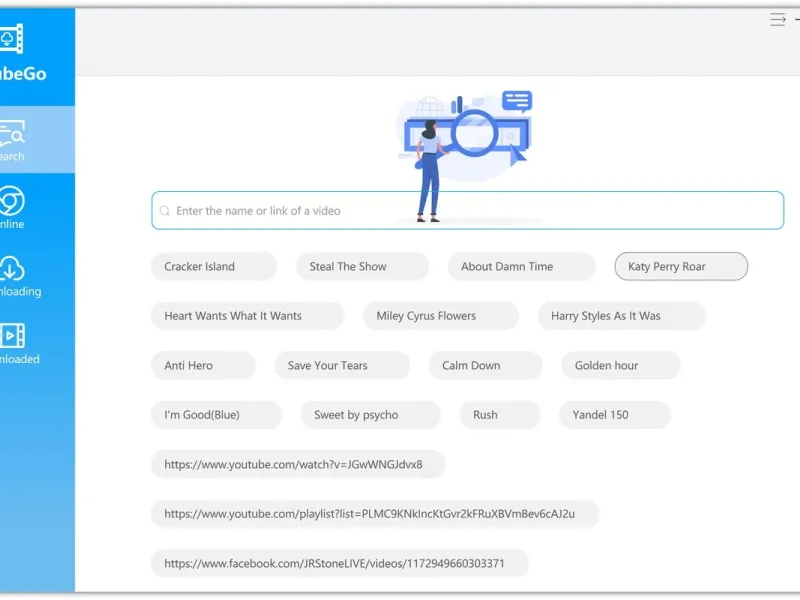Image resolution: width=800 pixels, height=600 pixels.
Task: Click the app logo in the top-left corner
Action: pos(12,39)
